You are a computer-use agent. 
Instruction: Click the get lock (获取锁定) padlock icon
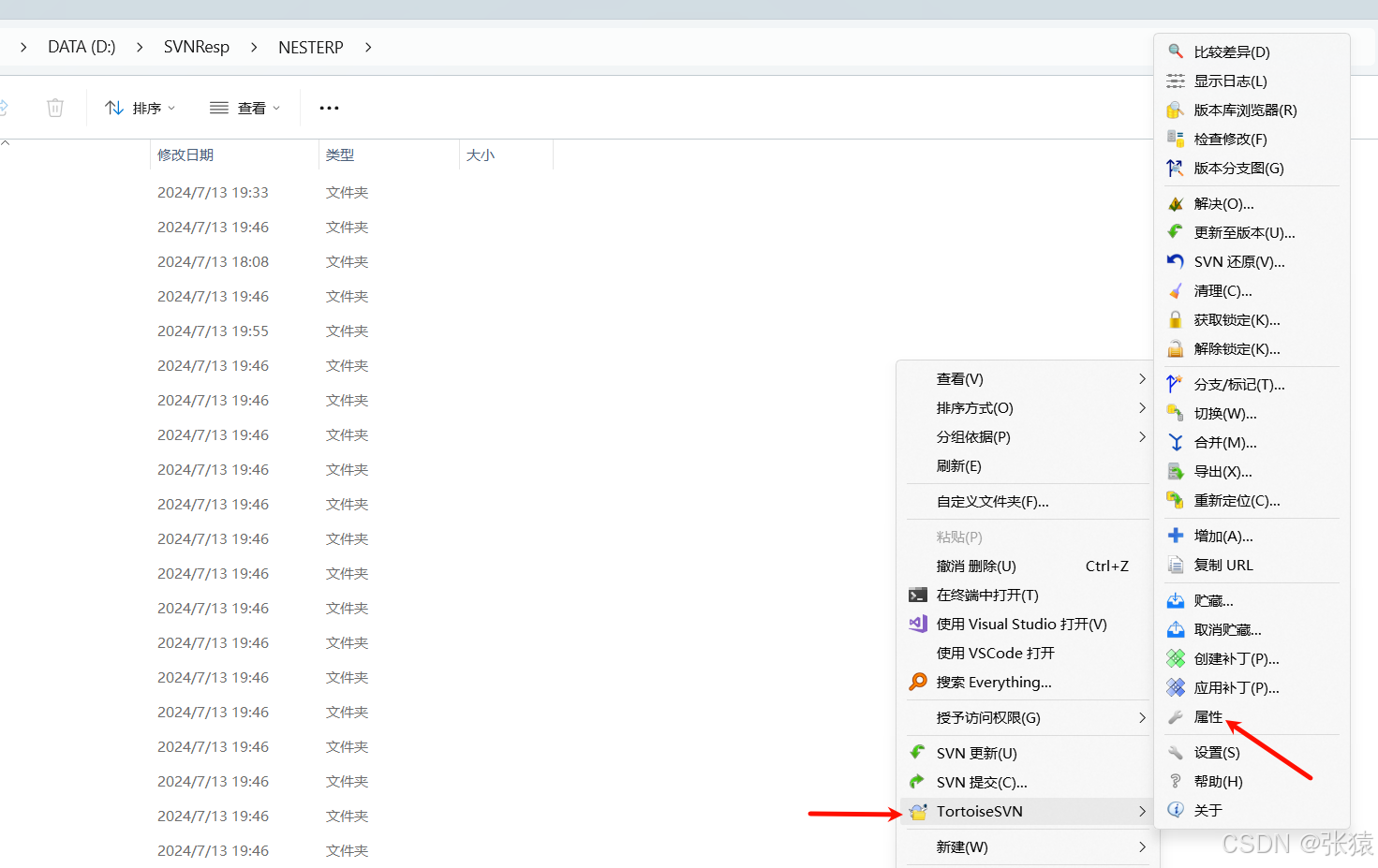coord(1175,319)
